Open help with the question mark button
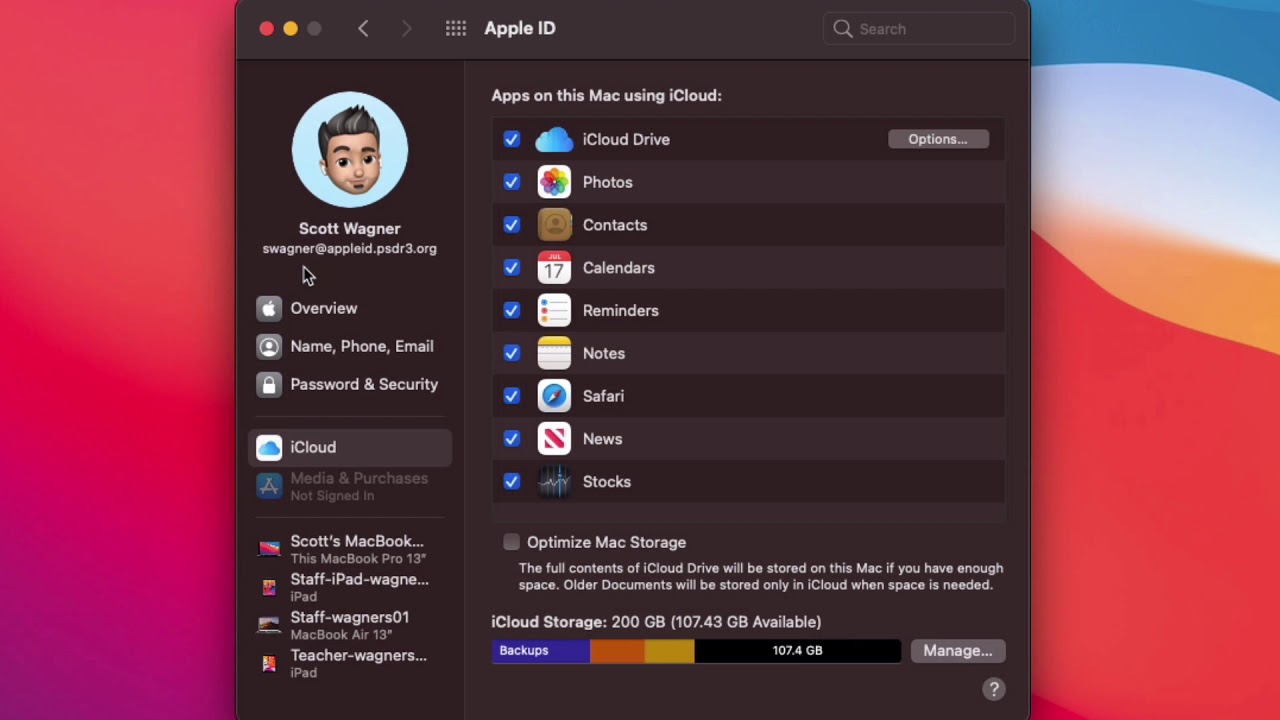 point(993,689)
